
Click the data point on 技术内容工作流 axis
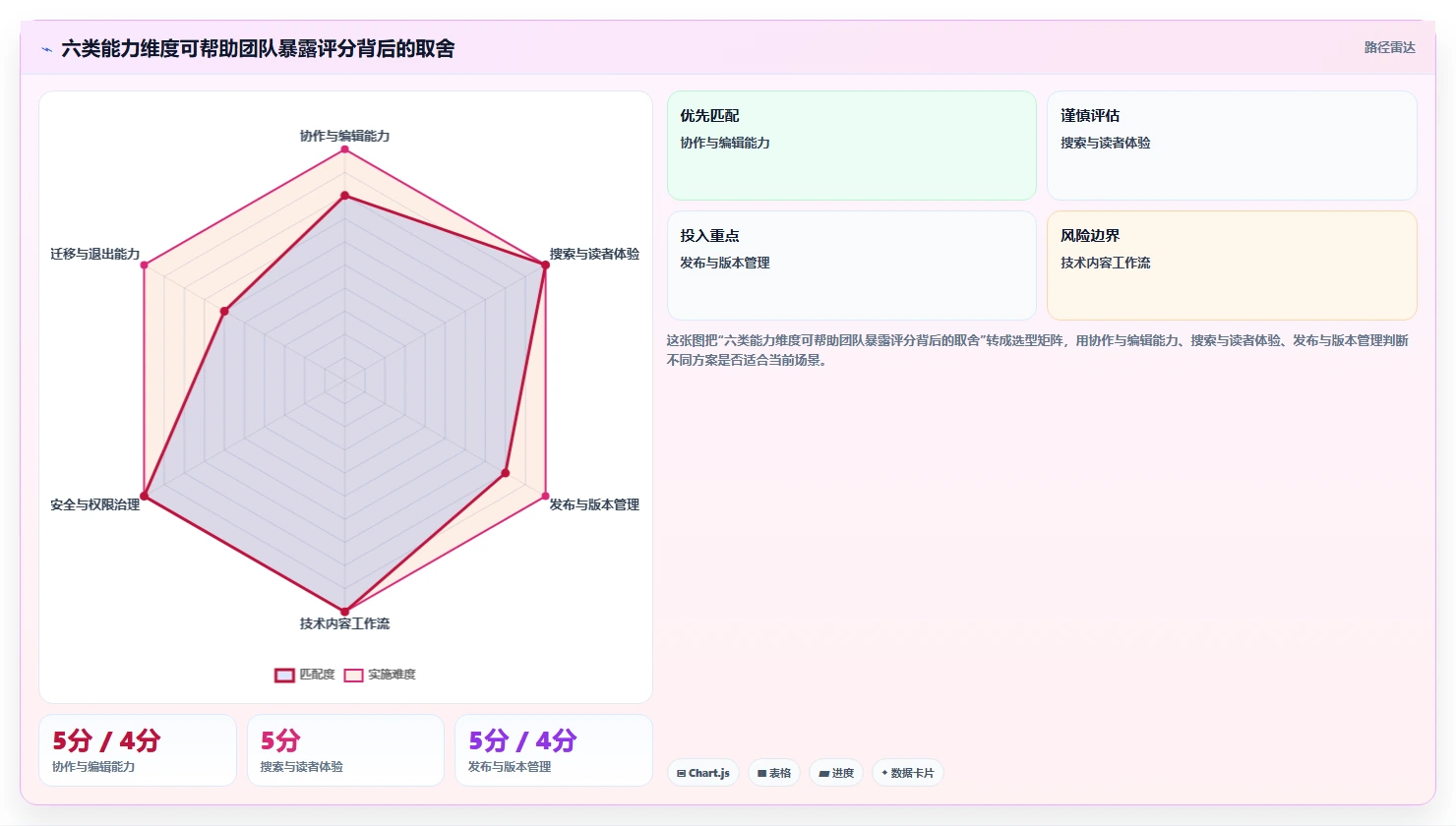[344, 612]
